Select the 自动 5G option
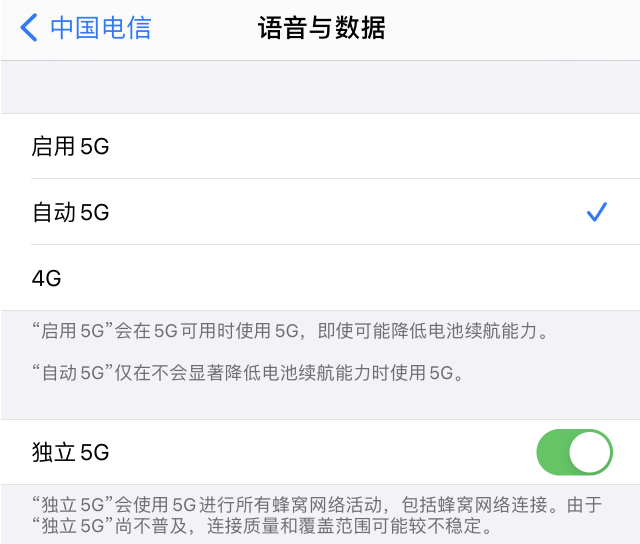Screen dimensions: 640x544 click(320, 212)
